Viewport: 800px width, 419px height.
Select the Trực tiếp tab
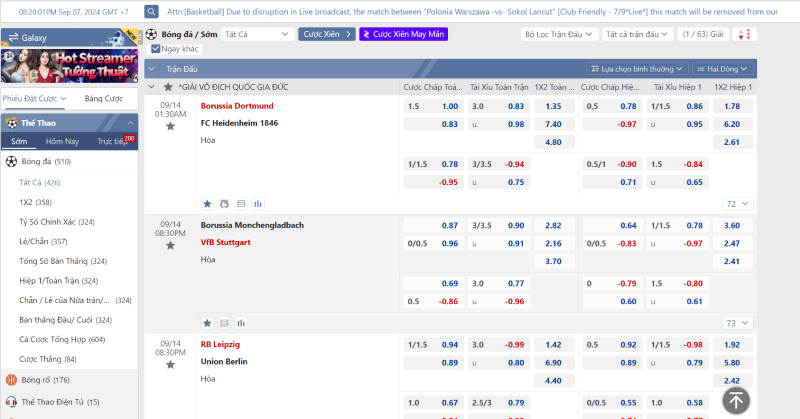[x=113, y=141]
